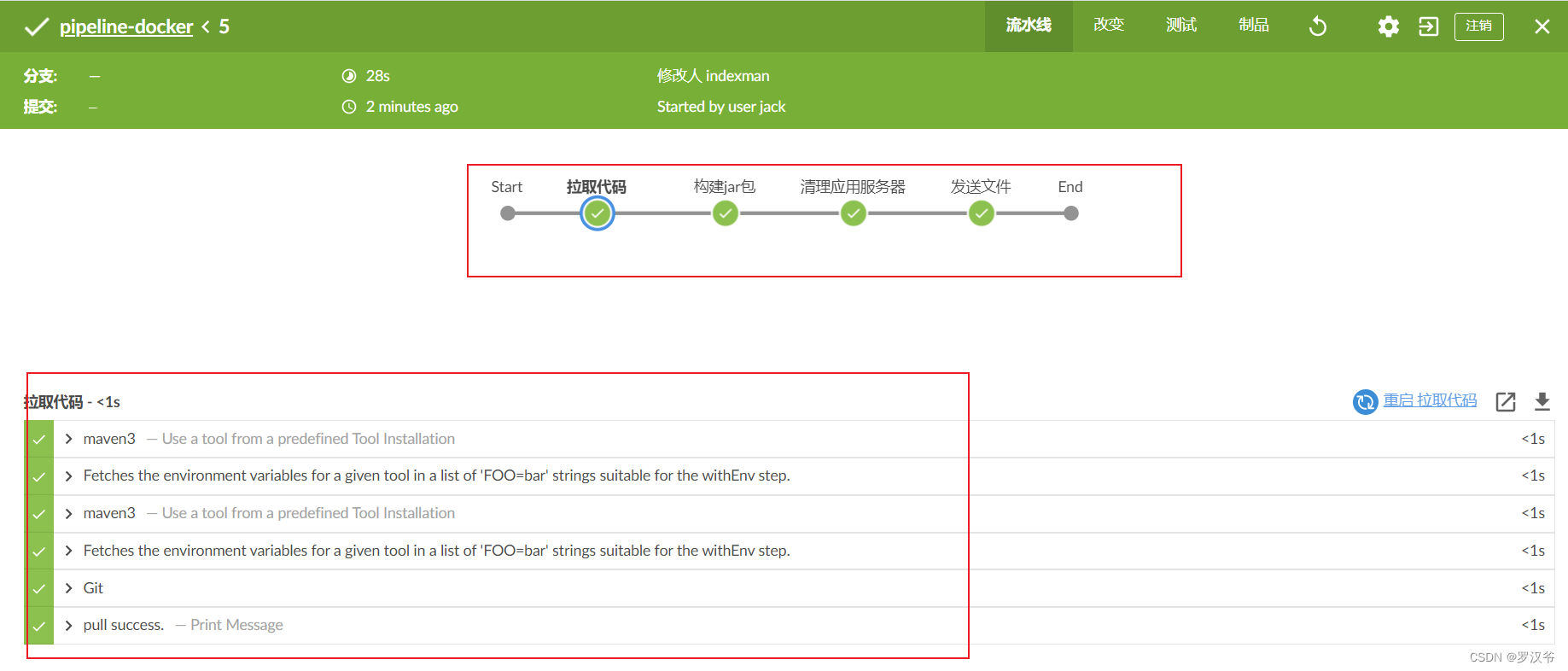Go to classic view exit icon
Screen dimensions: 1568x671
click(1429, 26)
